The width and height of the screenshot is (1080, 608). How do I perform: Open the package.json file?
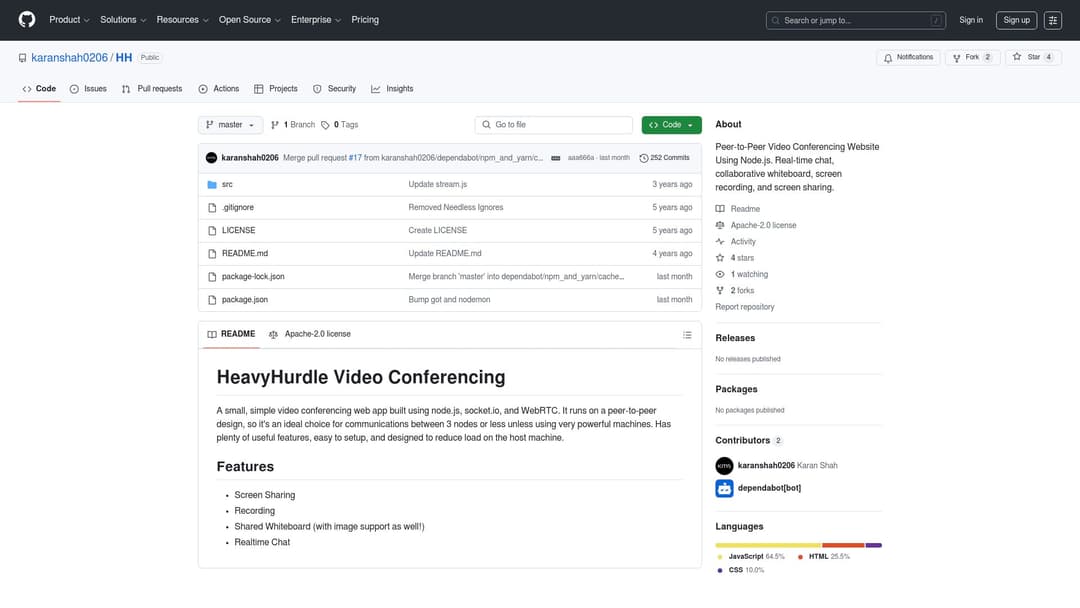coord(245,300)
